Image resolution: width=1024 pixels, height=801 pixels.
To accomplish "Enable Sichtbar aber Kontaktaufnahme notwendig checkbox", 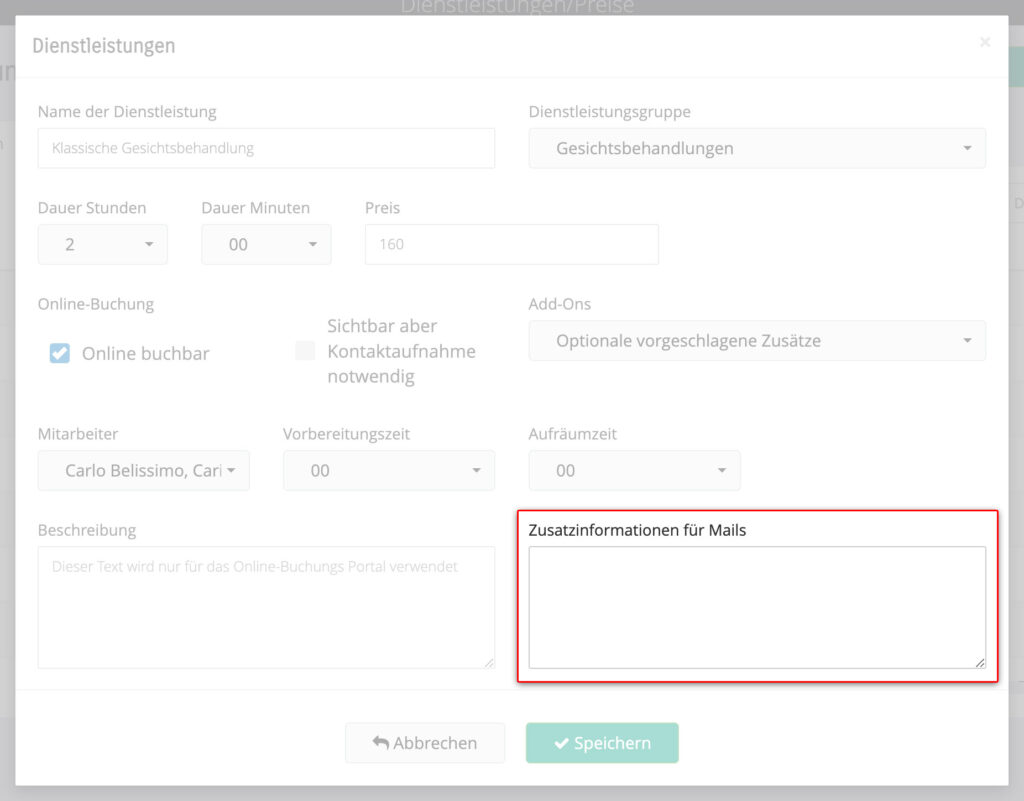I will pyautogui.click(x=305, y=351).
